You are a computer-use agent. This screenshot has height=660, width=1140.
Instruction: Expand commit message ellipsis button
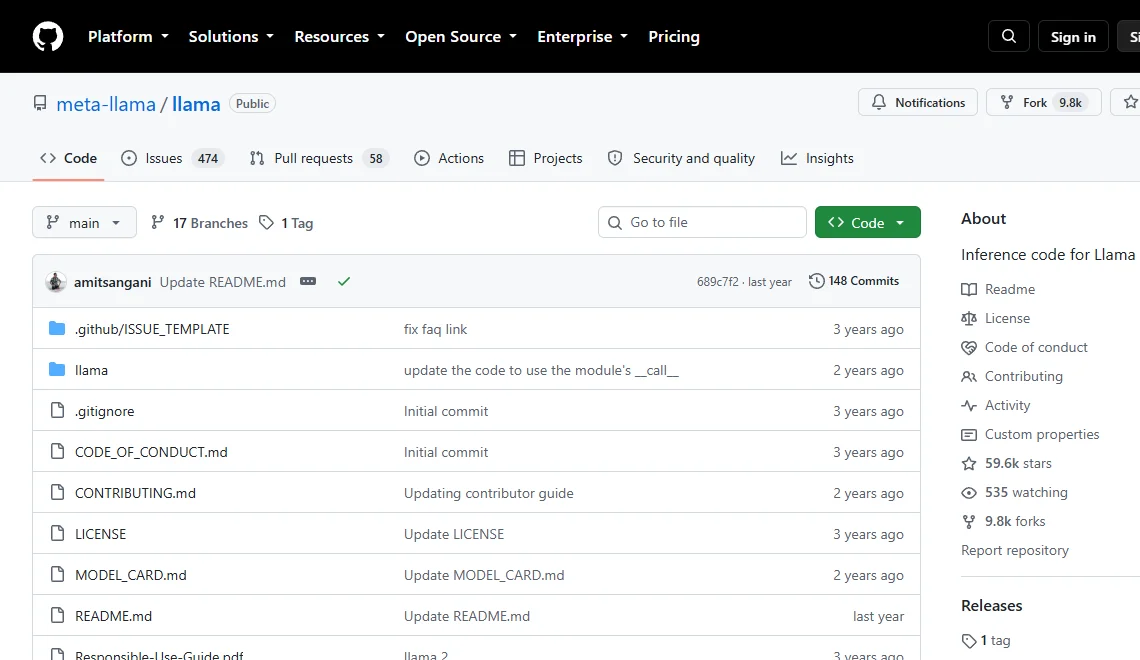coord(308,281)
